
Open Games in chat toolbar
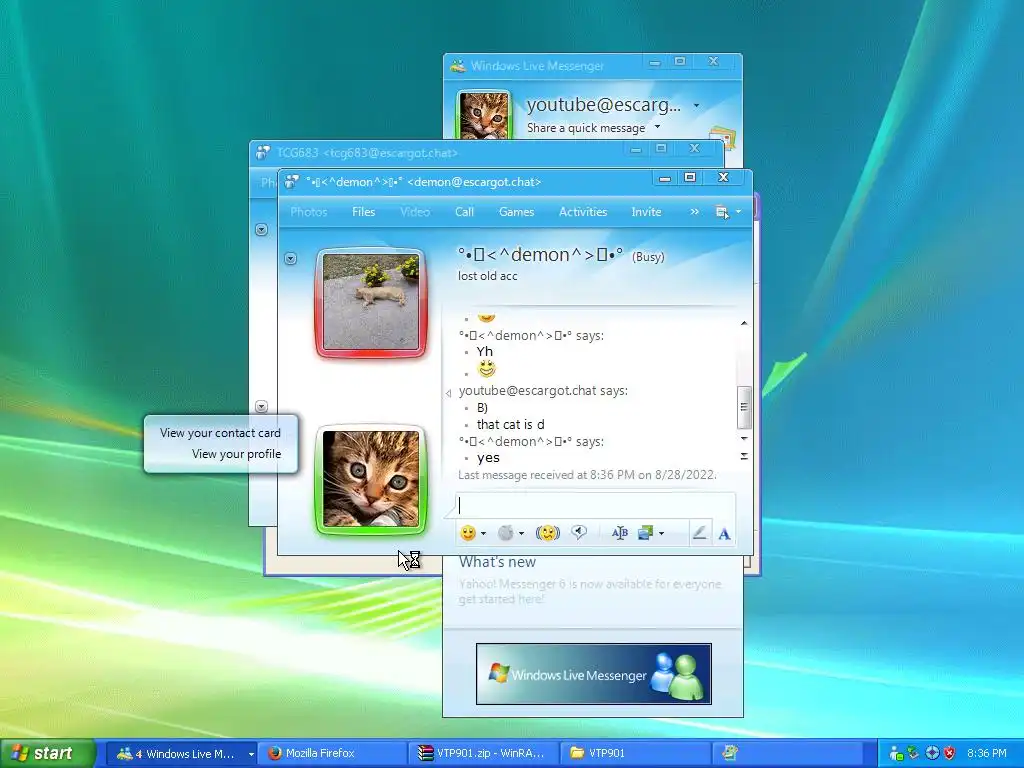click(x=517, y=212)
